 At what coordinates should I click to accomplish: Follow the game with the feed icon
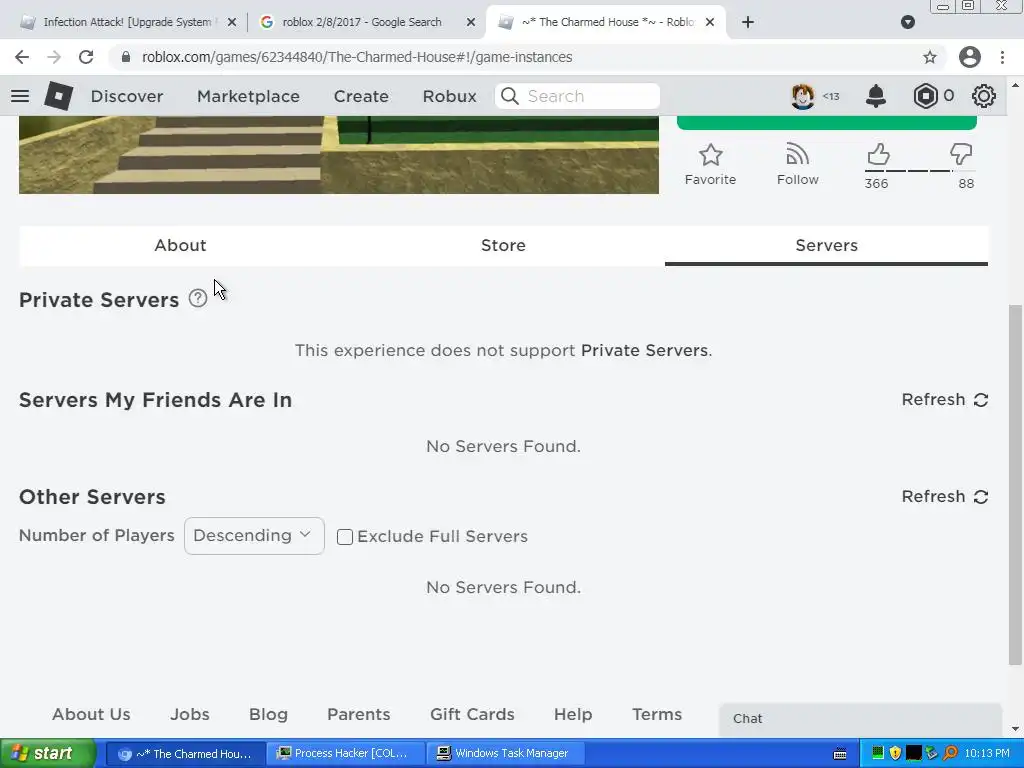coord(797,154)
